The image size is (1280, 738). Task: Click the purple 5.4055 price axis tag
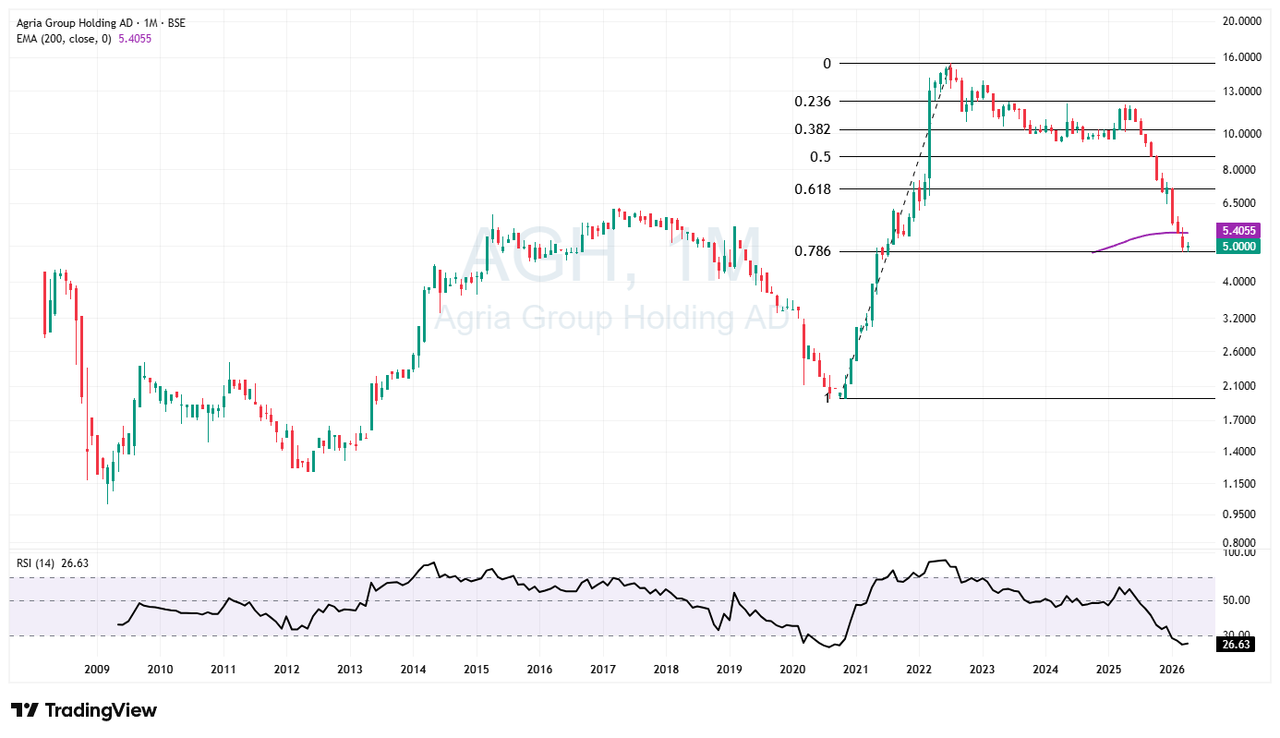[x=1238, y=230]
